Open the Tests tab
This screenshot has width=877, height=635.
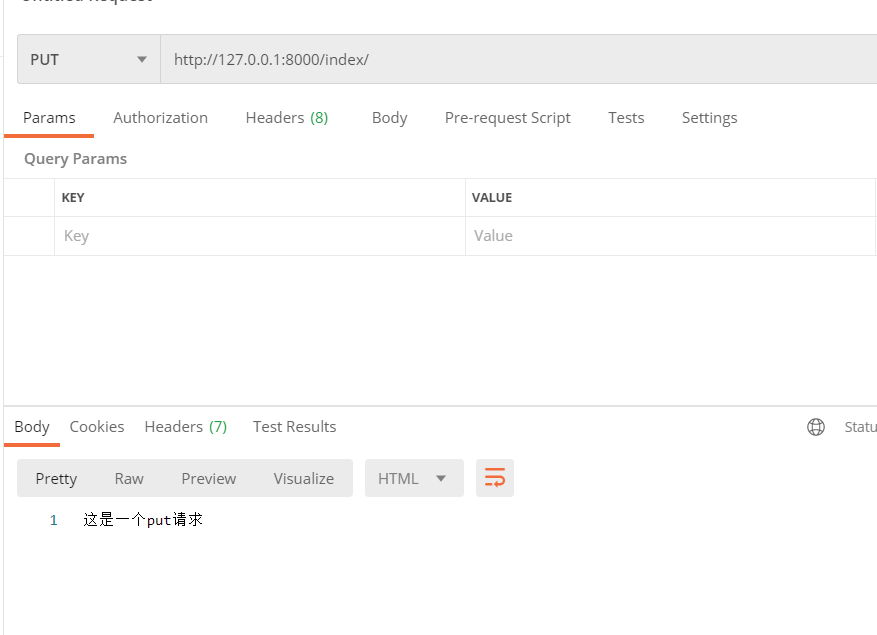(x=626, y=117)
